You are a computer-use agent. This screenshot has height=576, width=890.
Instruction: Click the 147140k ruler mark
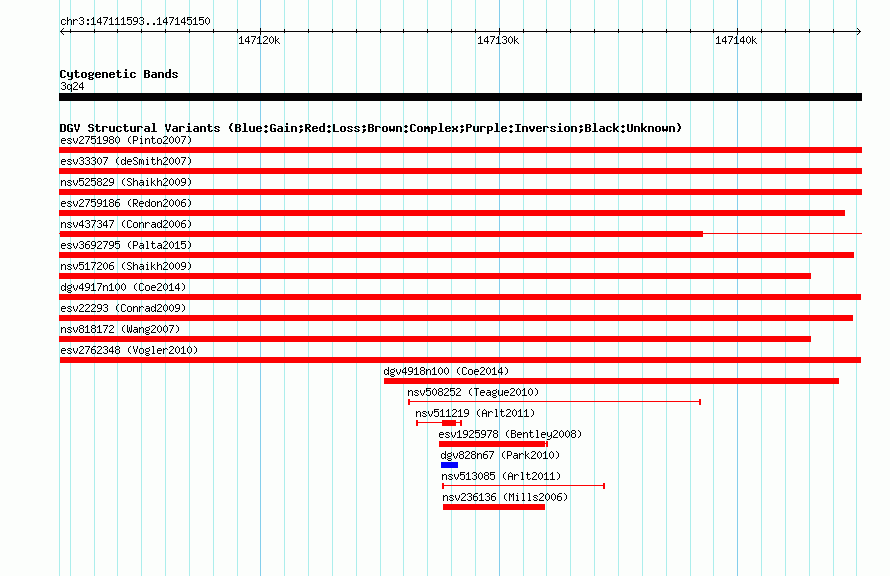coord(736,40)
